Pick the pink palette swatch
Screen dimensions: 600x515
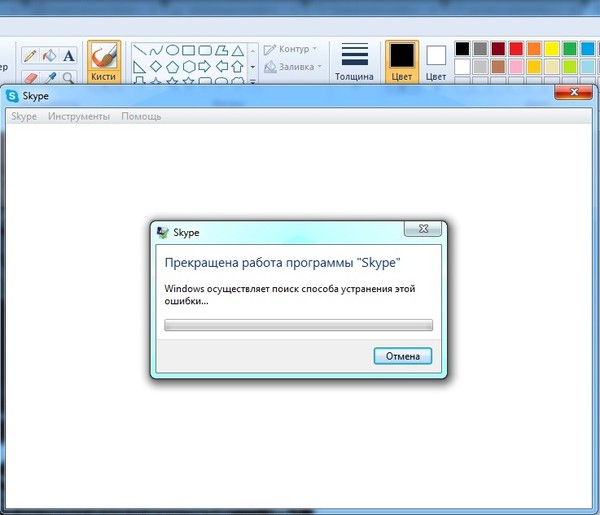click(x=516, y=67)
